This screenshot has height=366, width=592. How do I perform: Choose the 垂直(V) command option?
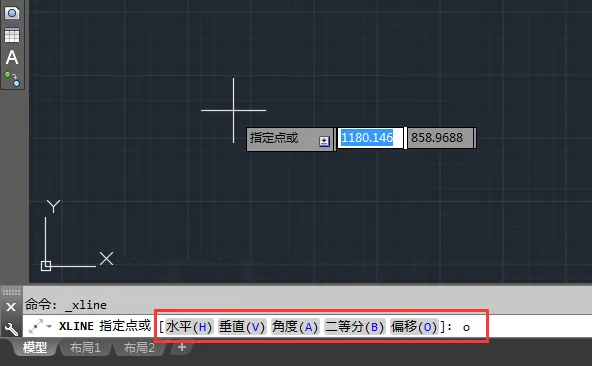[242, 326]
